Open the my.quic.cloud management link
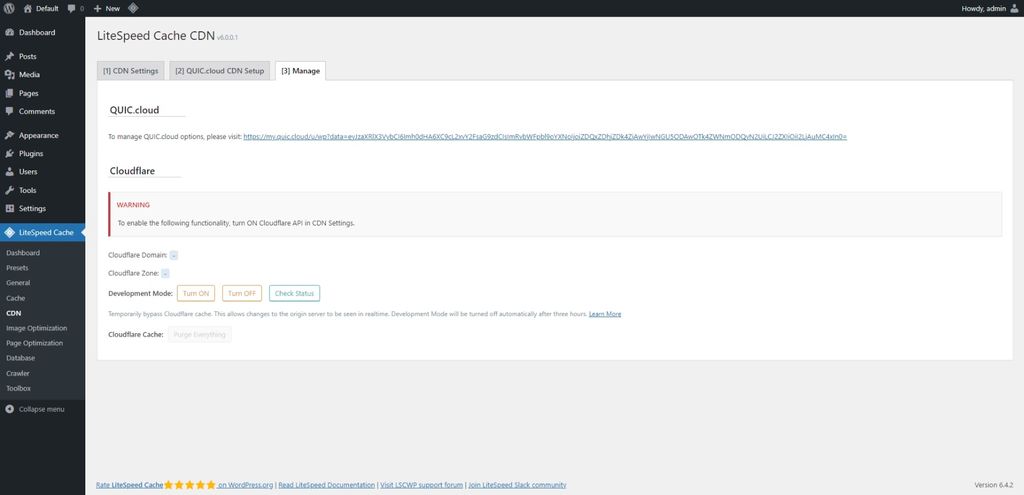The width and height of the screenshot is (1024, 495). (x=545, y=136)
